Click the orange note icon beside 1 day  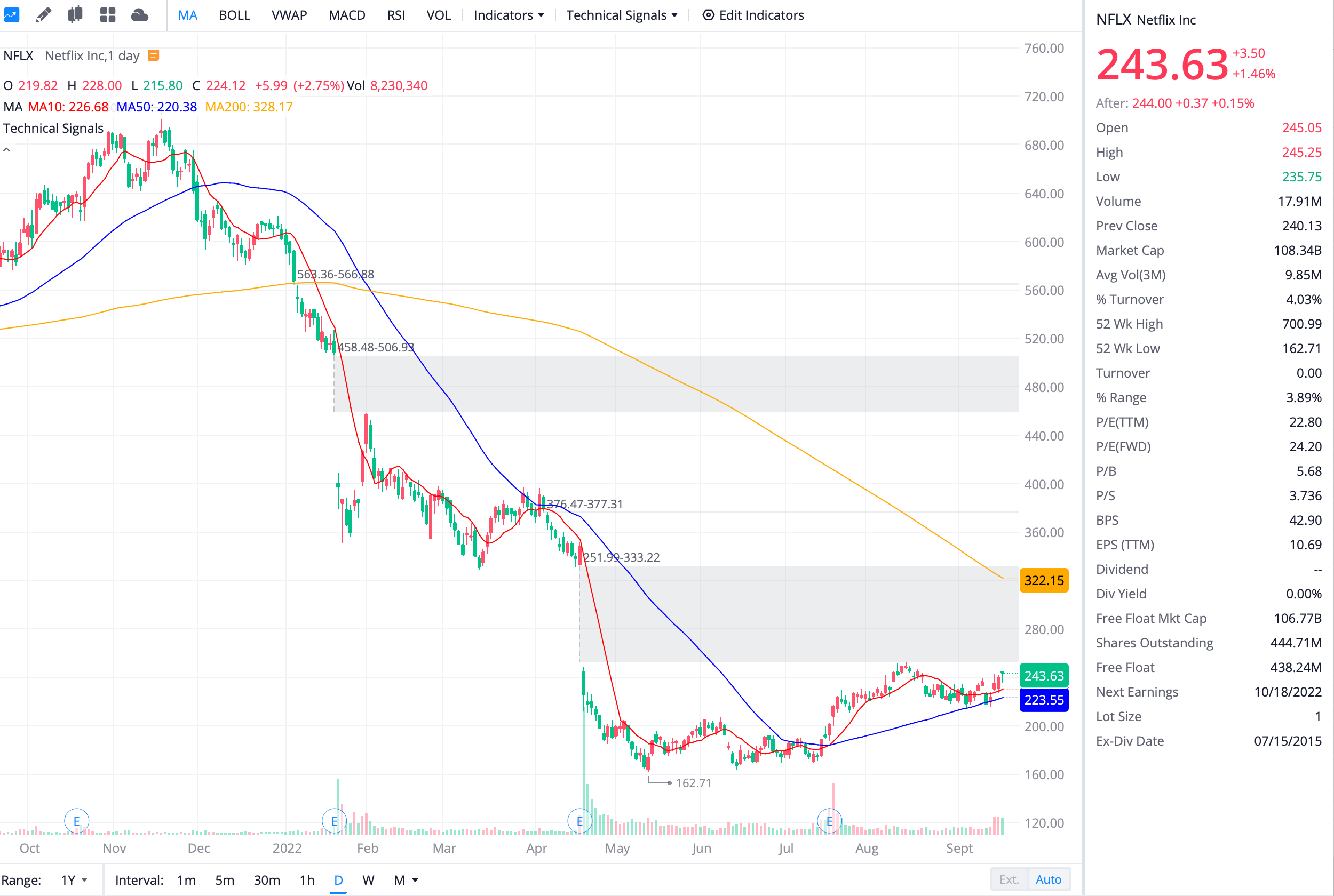(x=153, y=55)
